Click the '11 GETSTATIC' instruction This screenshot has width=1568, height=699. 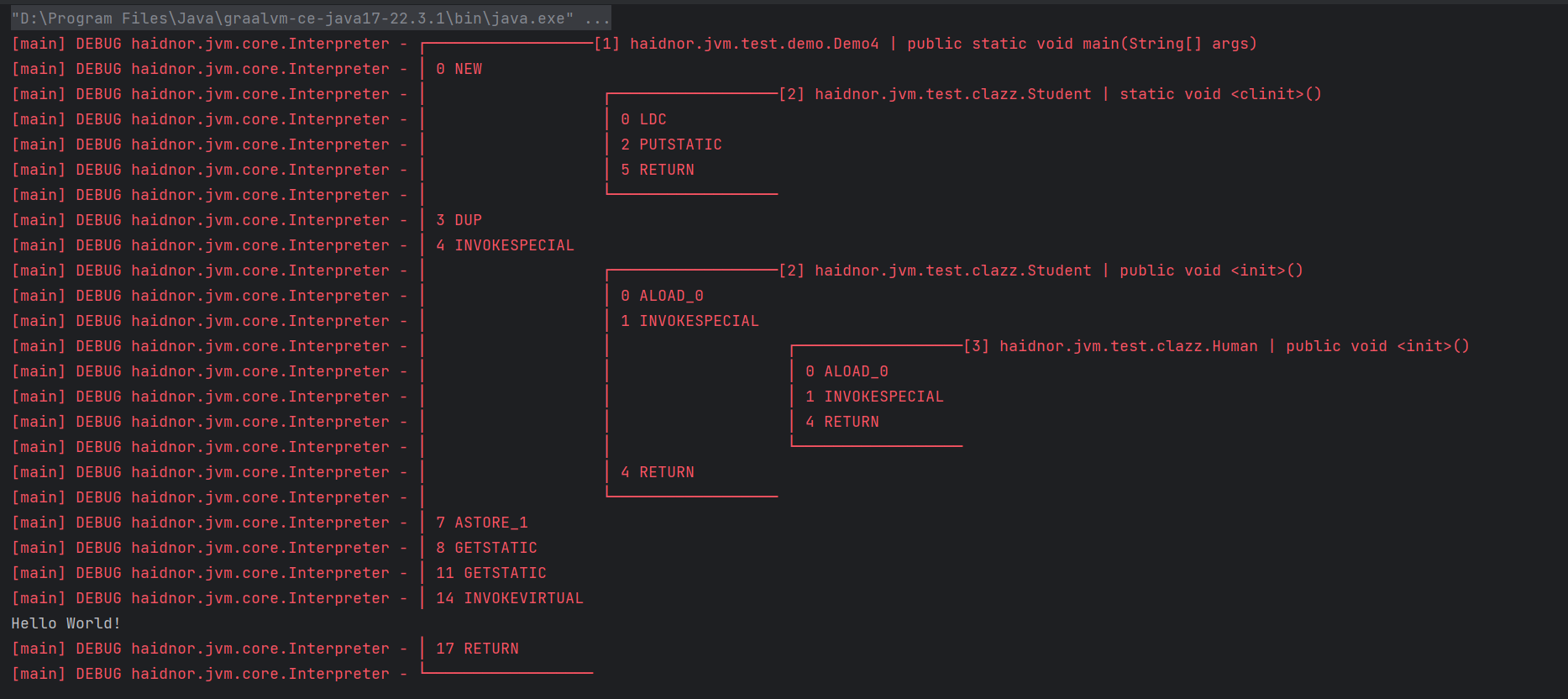coord(491,573)
